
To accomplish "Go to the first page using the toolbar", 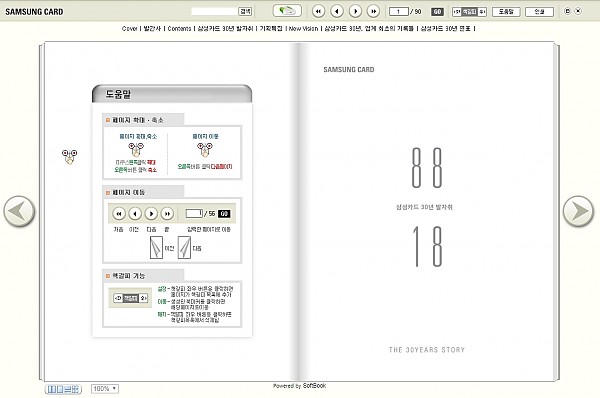I will [x=318, y=11].
